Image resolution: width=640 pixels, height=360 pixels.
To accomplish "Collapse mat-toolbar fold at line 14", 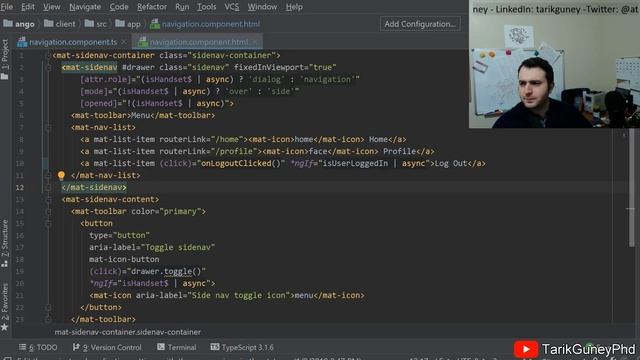I will (48, 211).
